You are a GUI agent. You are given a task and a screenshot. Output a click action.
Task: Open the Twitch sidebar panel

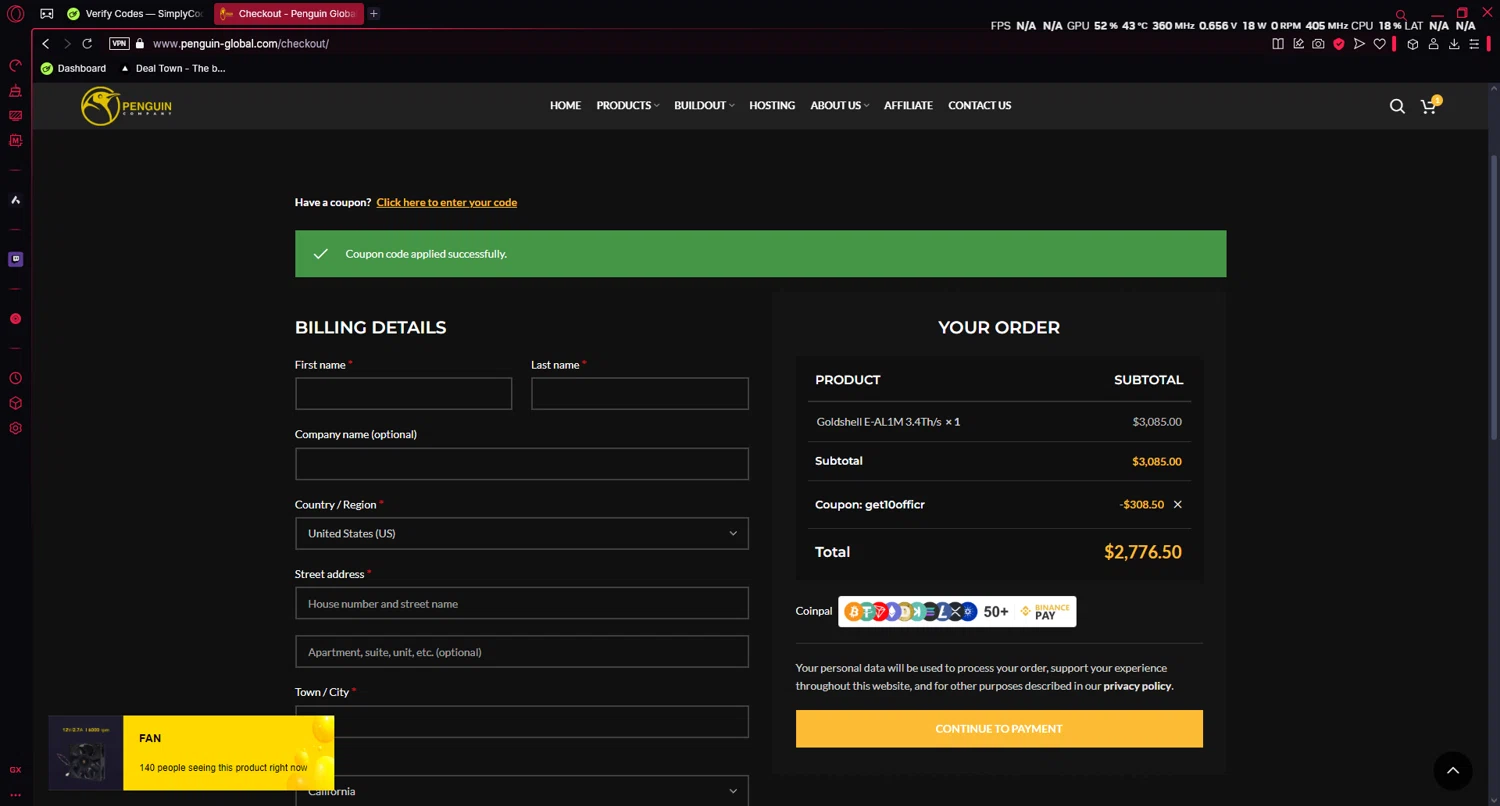pos(15,259)
